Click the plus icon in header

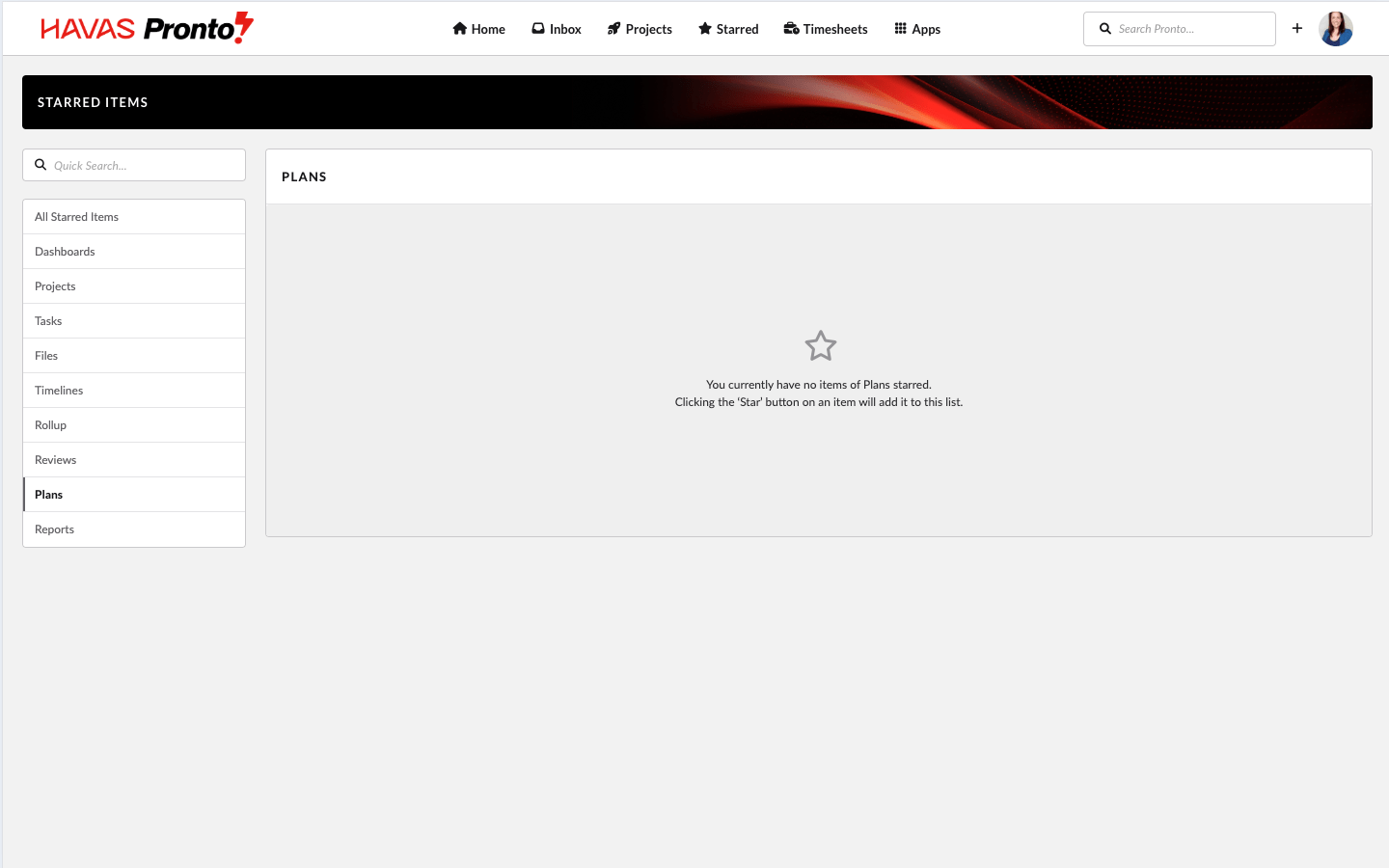click(1297, 28)
